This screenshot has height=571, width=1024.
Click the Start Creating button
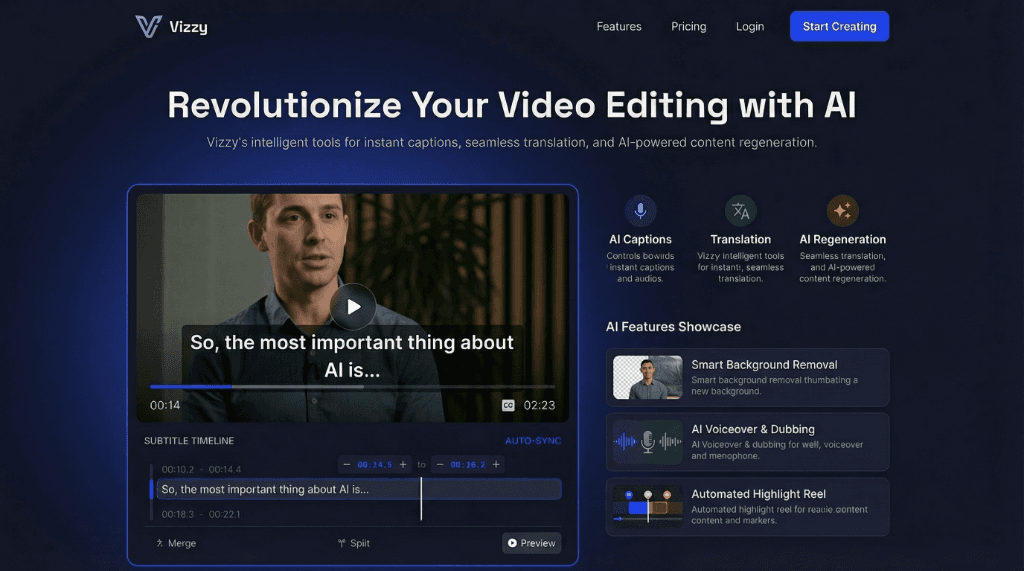[x=839, y=27]
